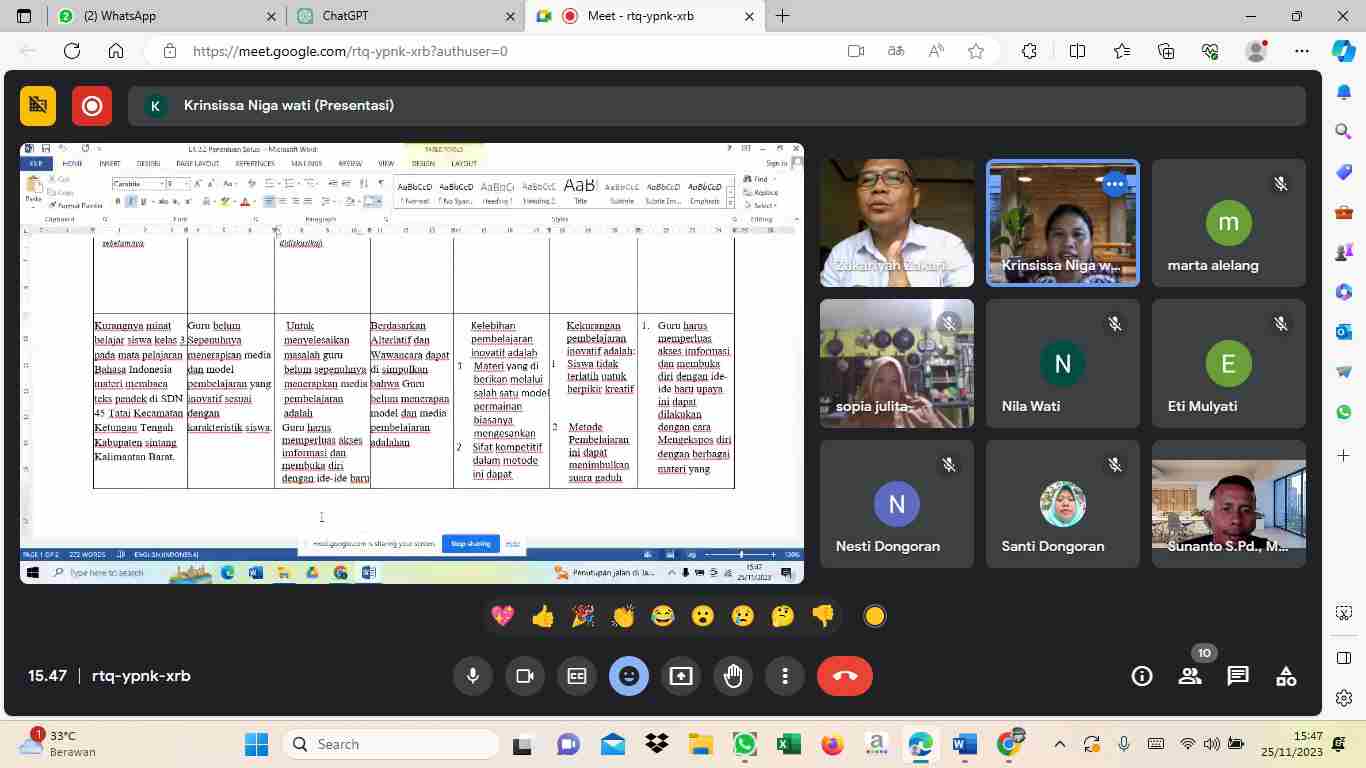Viewport: 1366px width, 768px height.
Task: Toggle the camera on or off
Action: click(x=525, y=676)
